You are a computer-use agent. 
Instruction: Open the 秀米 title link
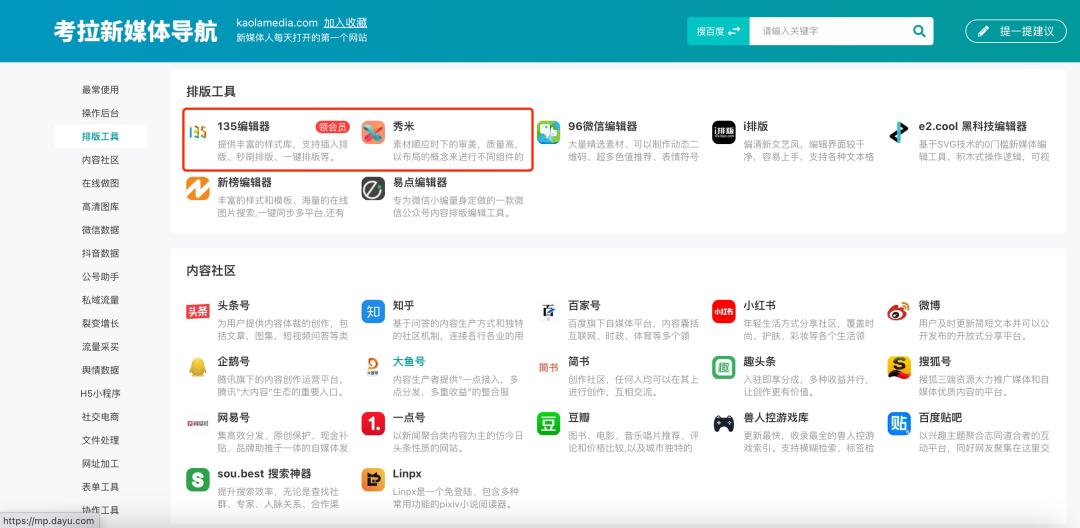click(x=404, y=127)
